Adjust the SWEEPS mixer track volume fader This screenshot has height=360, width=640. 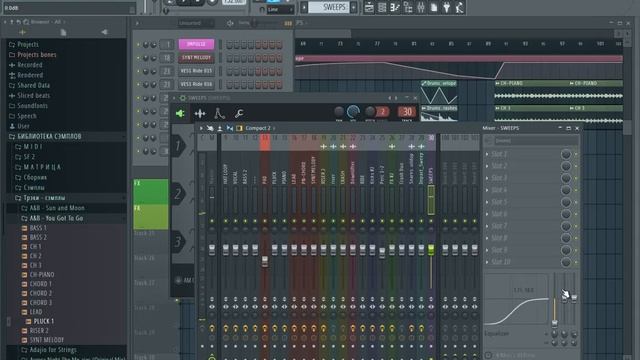tap(431, 249)
